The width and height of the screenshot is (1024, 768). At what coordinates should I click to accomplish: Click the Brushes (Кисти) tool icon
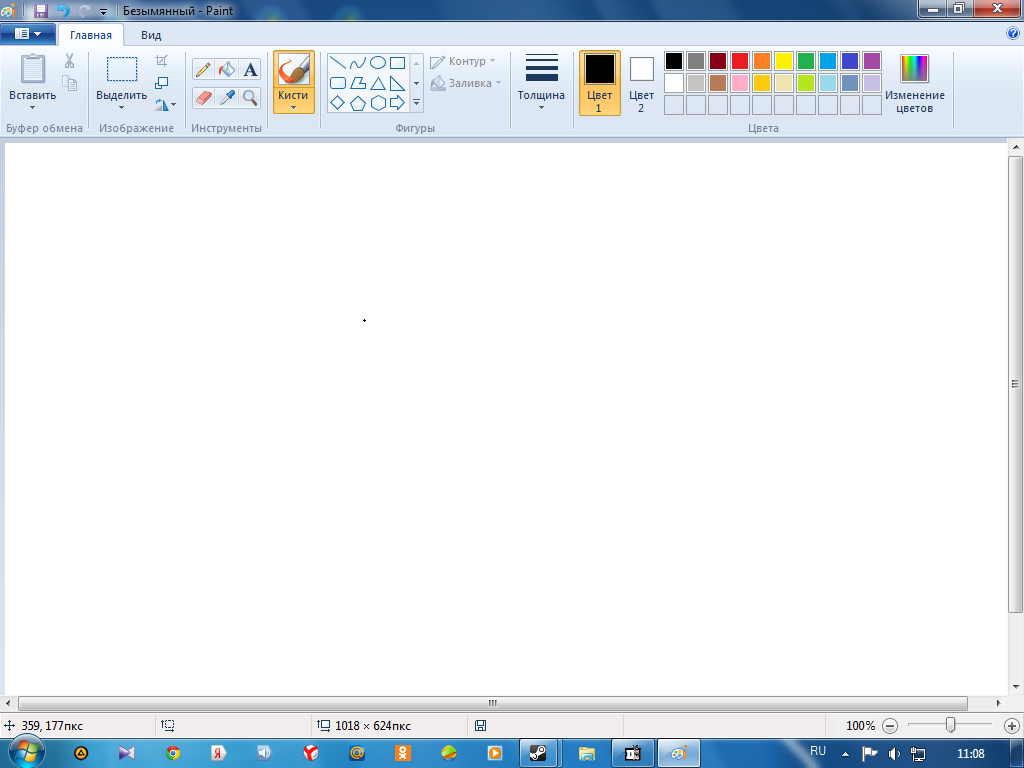coord(293,69)
